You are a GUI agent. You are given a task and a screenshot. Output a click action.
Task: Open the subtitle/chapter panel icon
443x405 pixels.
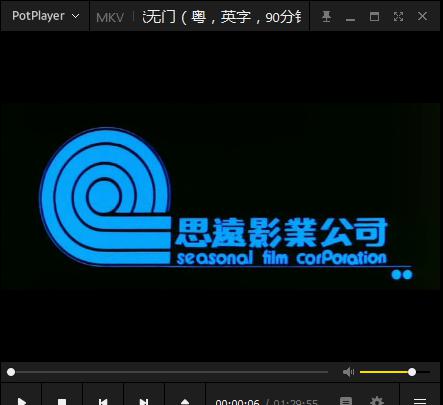pos(346,400)
